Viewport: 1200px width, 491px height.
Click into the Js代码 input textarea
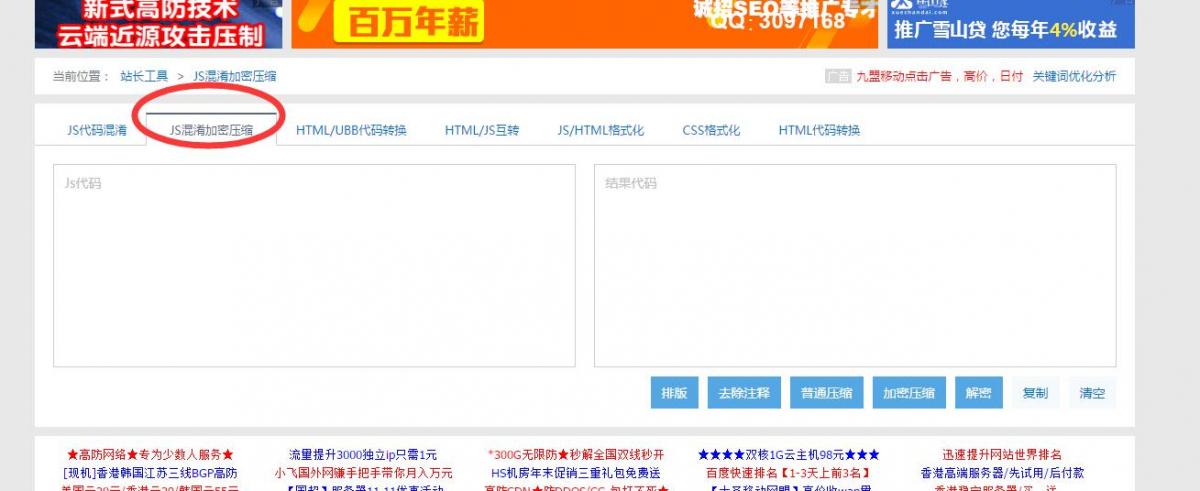(x=314, y=266)
